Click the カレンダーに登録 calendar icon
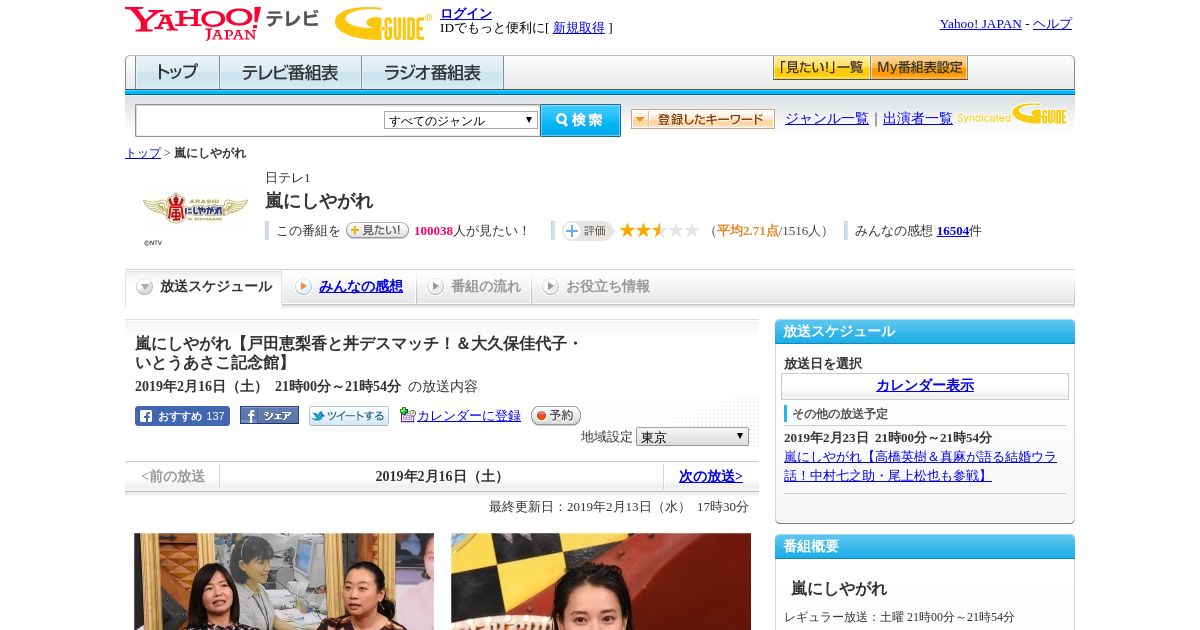This screenshot has height=630, width=1200. click(407, 415)
